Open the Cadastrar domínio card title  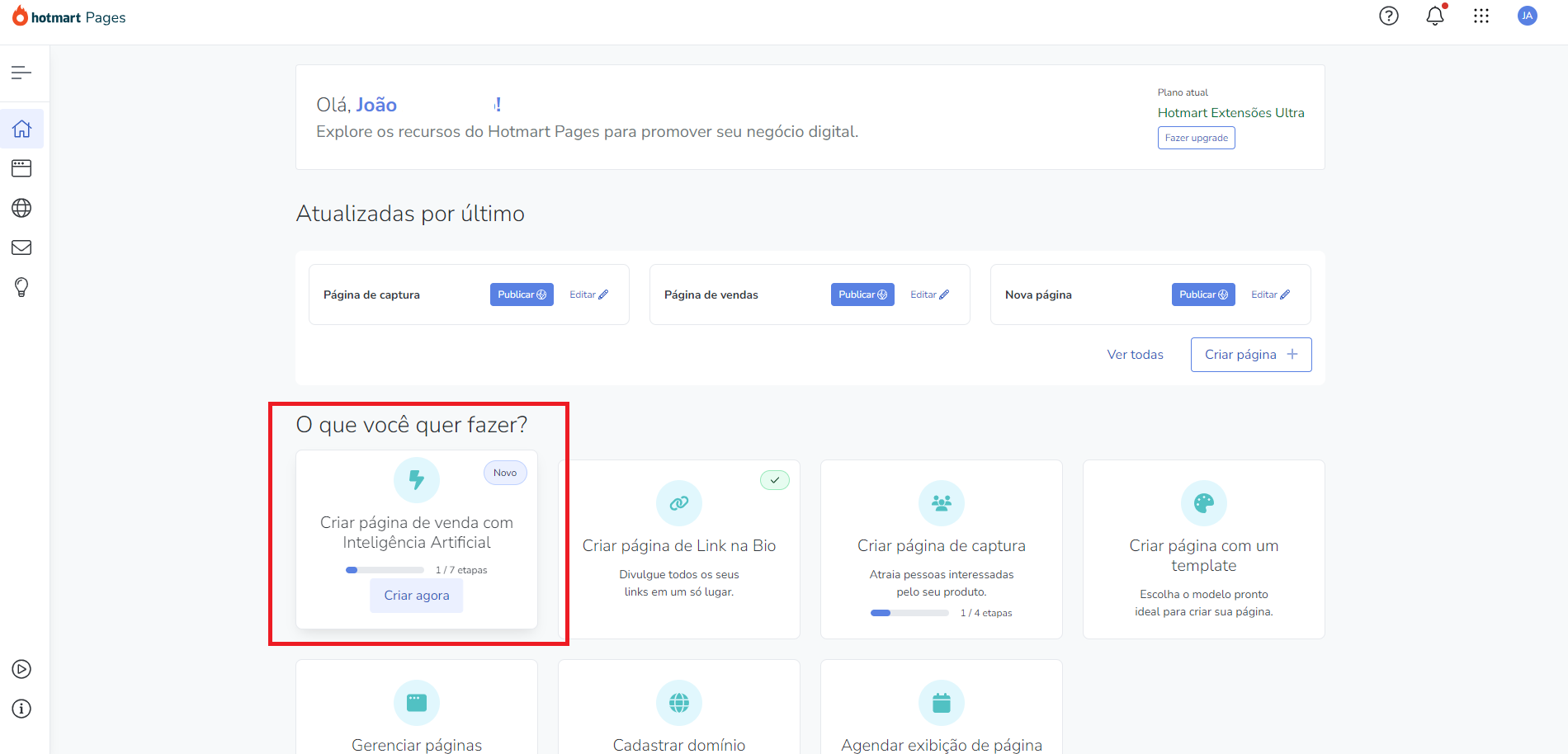point(679,745)
